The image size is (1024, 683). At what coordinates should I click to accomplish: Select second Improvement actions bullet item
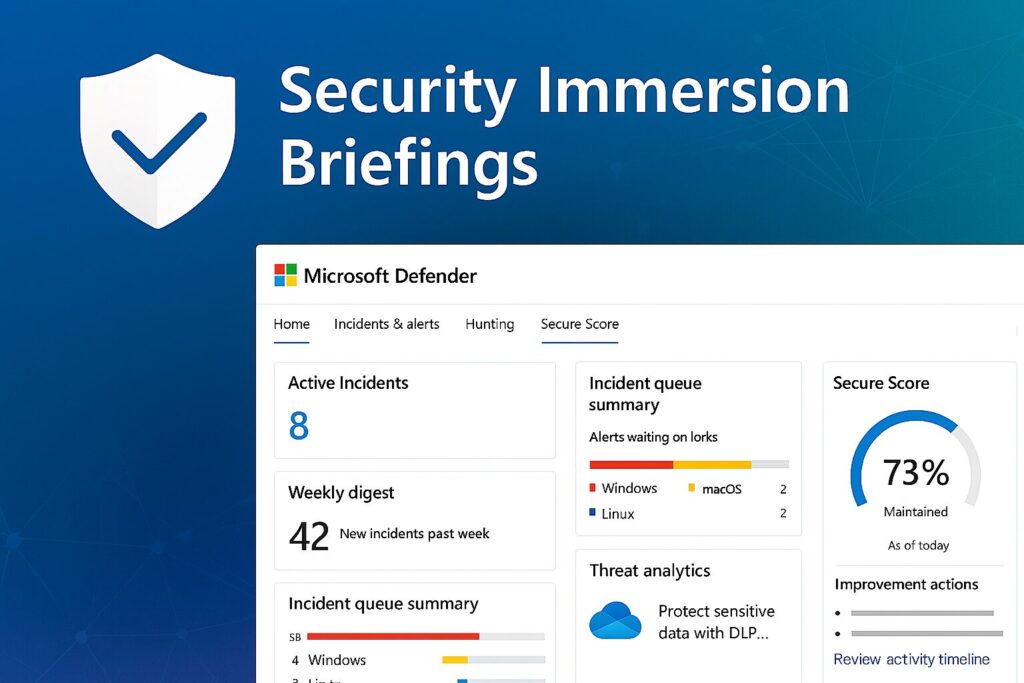point(921,633)
